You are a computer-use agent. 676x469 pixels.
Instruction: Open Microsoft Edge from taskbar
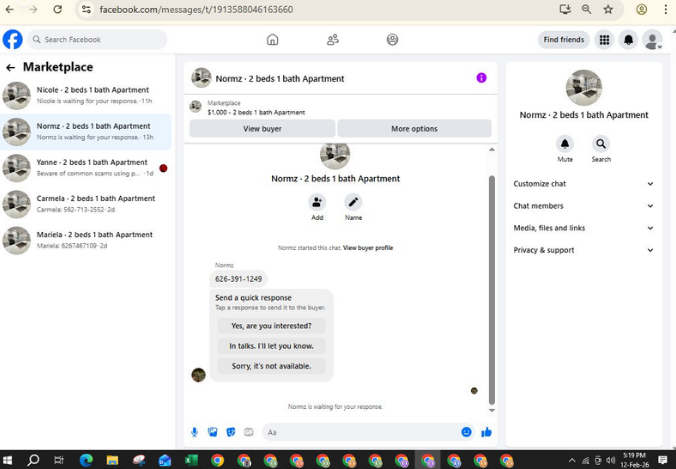86,460
